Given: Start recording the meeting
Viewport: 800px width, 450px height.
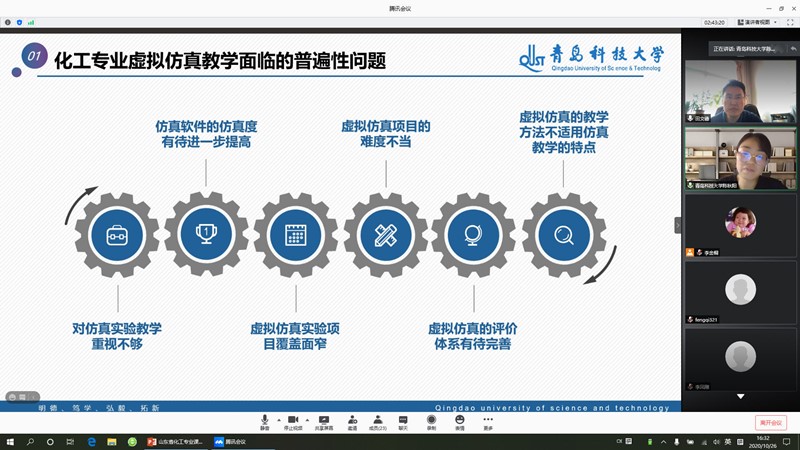Looking at the screenshot, I should [431, 420].
